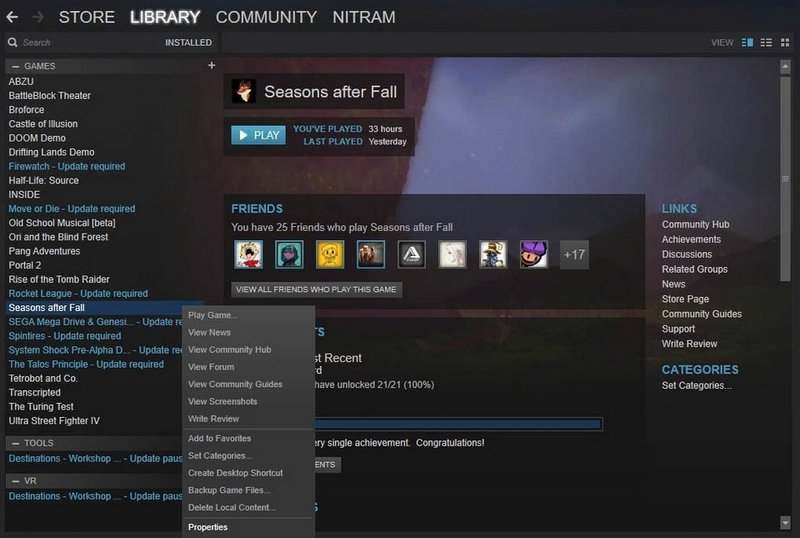Open second friend avatar with teal frame
Screen dimensions: 800x538
(x=289, y=254)
